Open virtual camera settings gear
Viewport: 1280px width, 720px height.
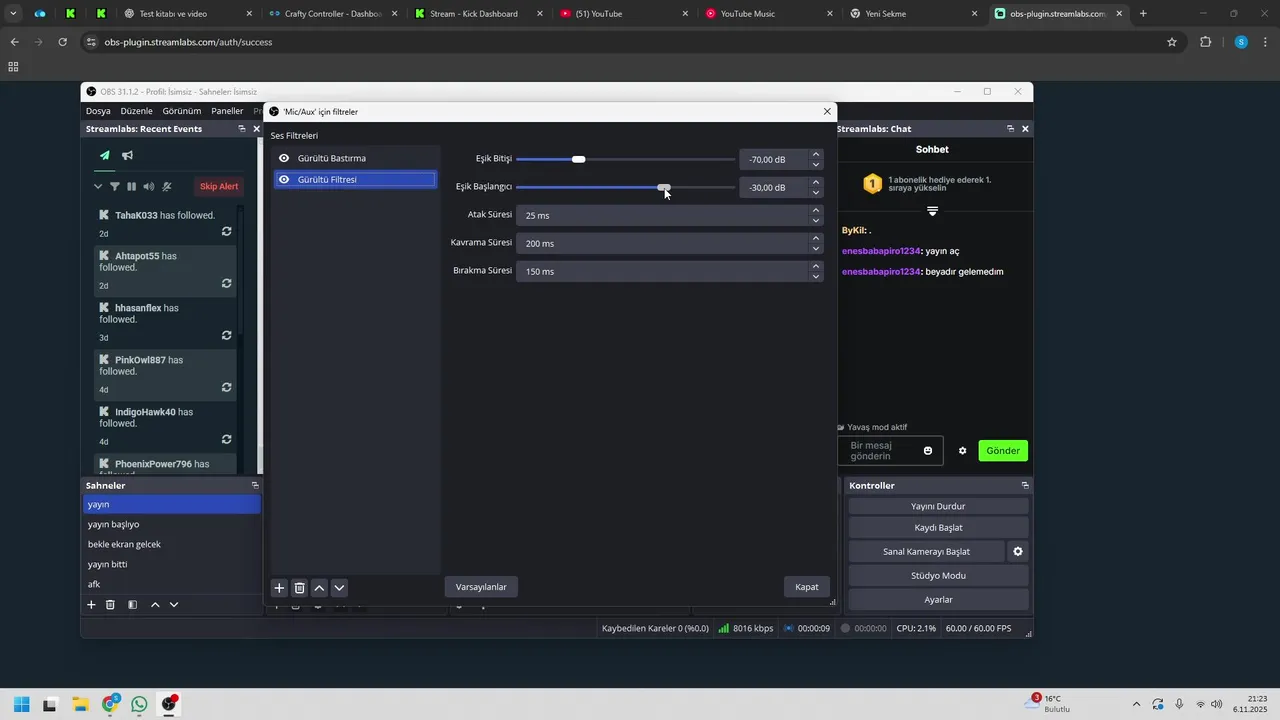pyautogui.click(x=1018, y=551)
